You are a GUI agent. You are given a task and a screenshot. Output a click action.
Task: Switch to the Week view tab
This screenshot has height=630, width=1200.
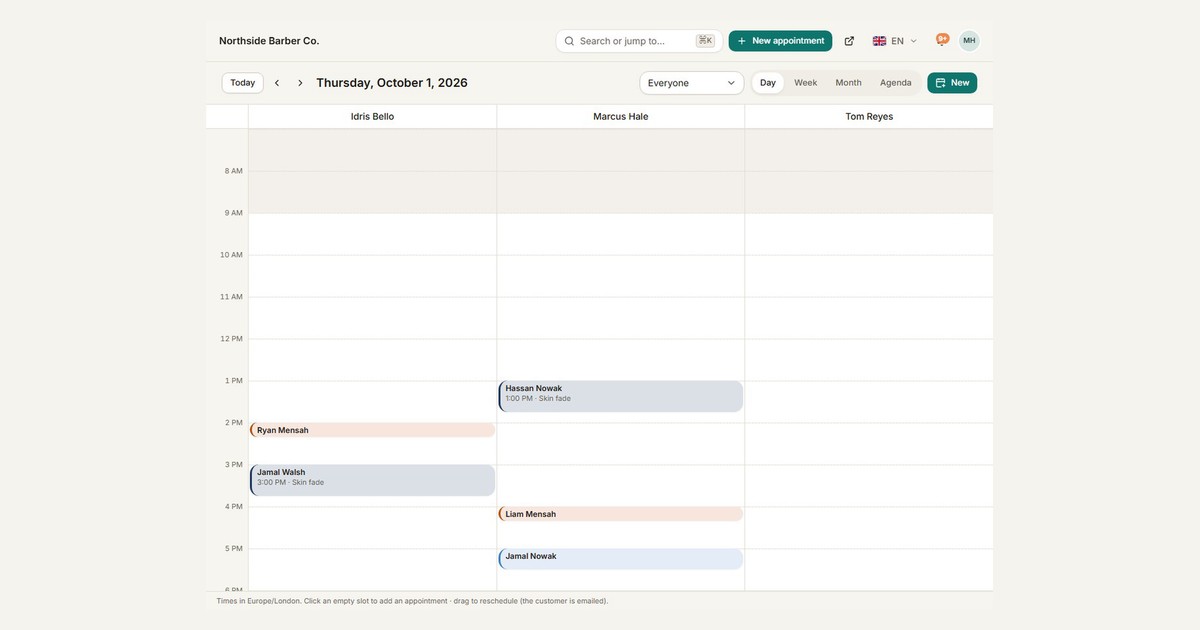(x=806, y=83)
